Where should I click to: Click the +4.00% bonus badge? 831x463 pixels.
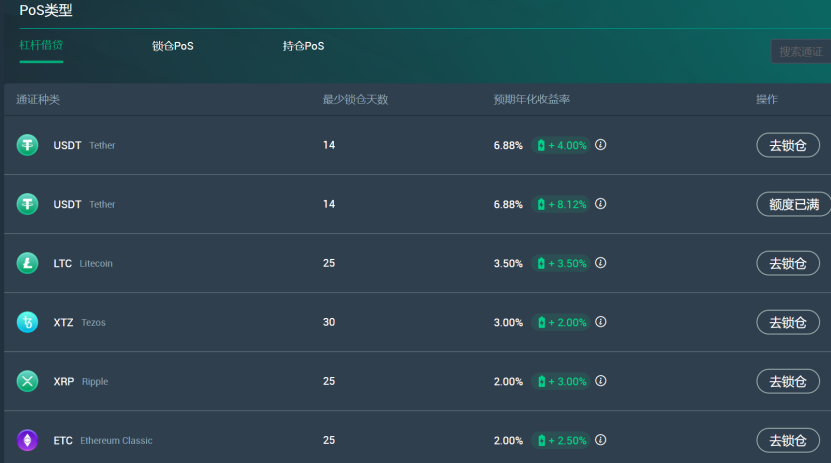pyautogui.click(x=561, y=145)
